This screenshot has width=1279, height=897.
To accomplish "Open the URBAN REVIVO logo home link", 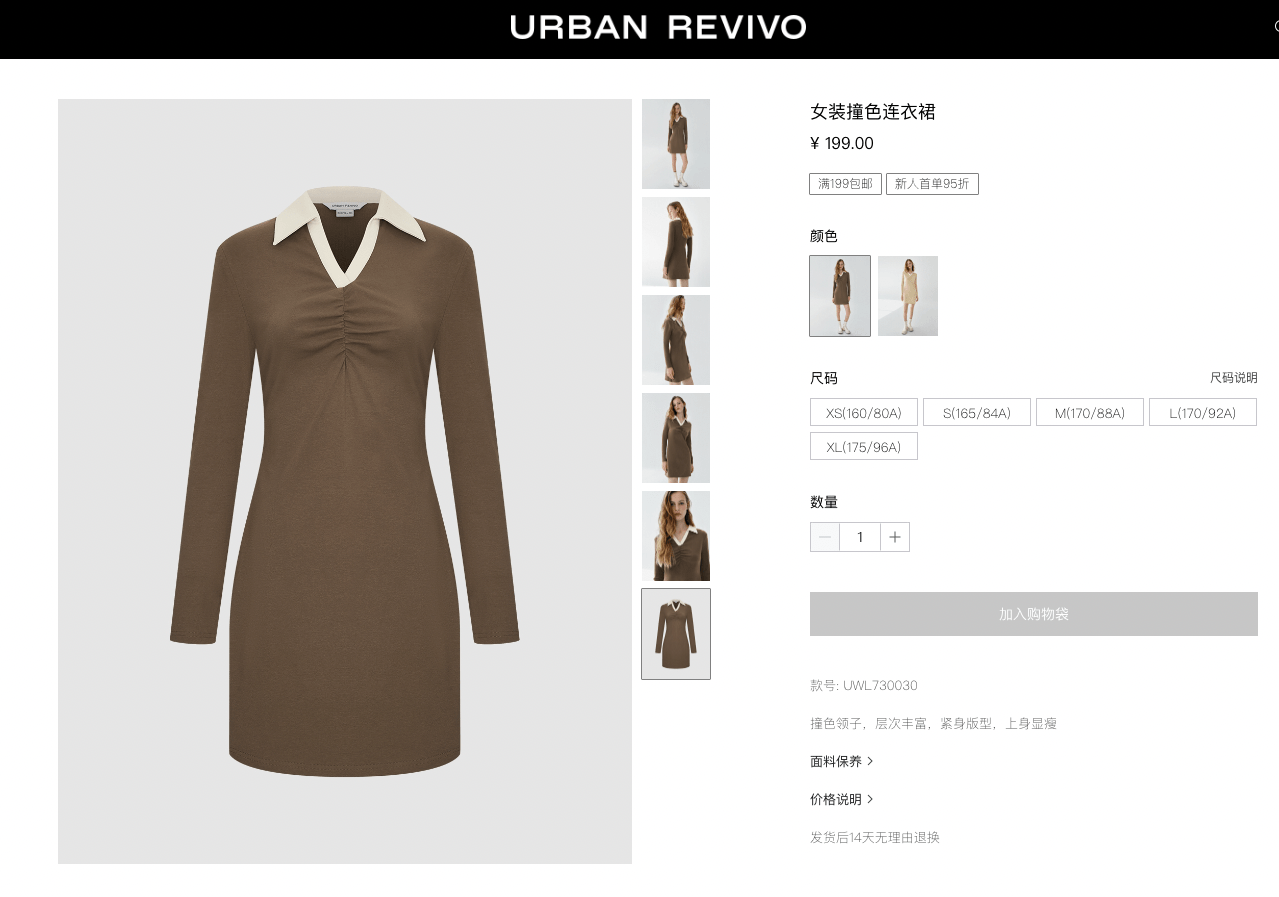I will click(658, 27).
